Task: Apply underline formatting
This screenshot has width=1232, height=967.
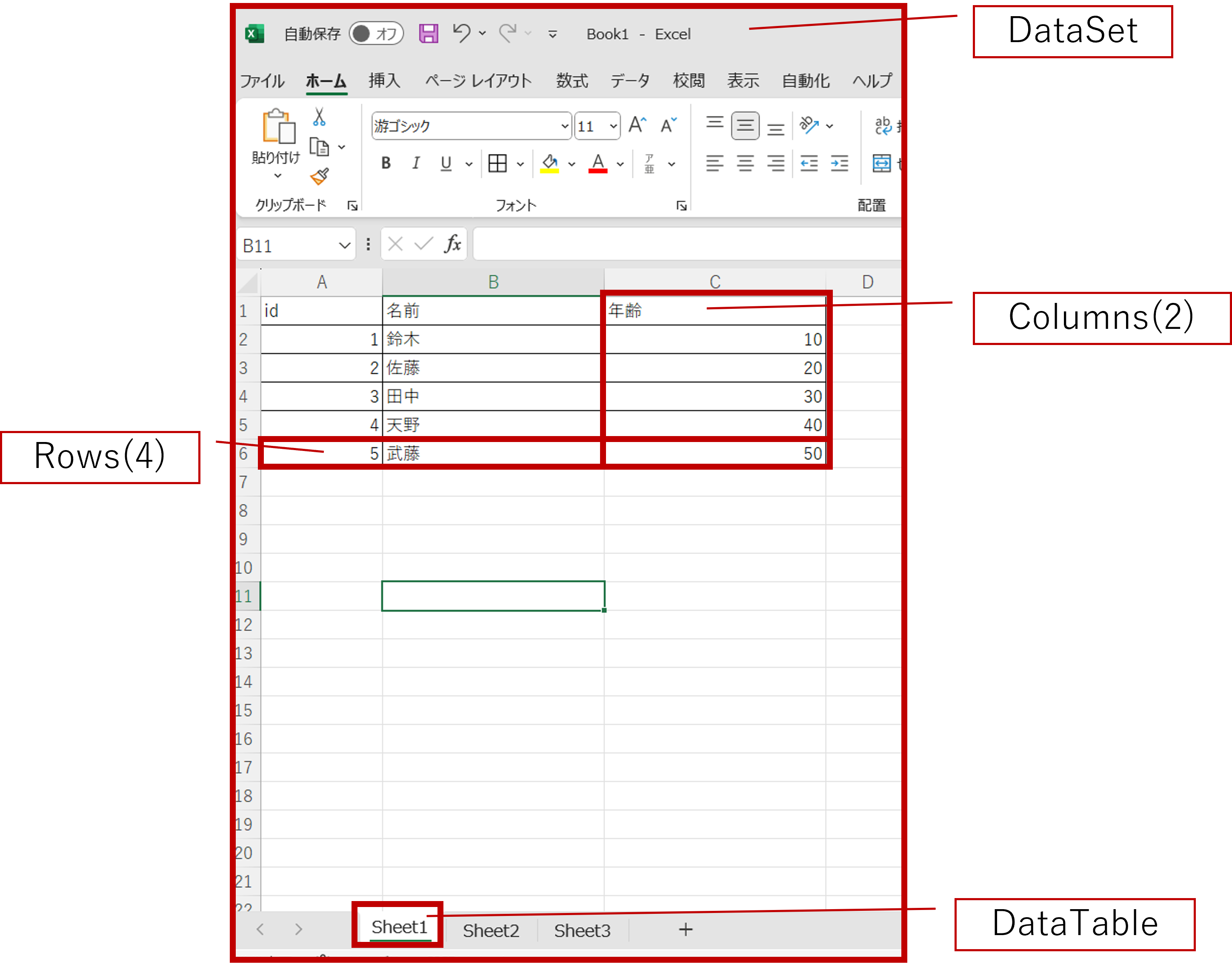Action: [446, 164]
